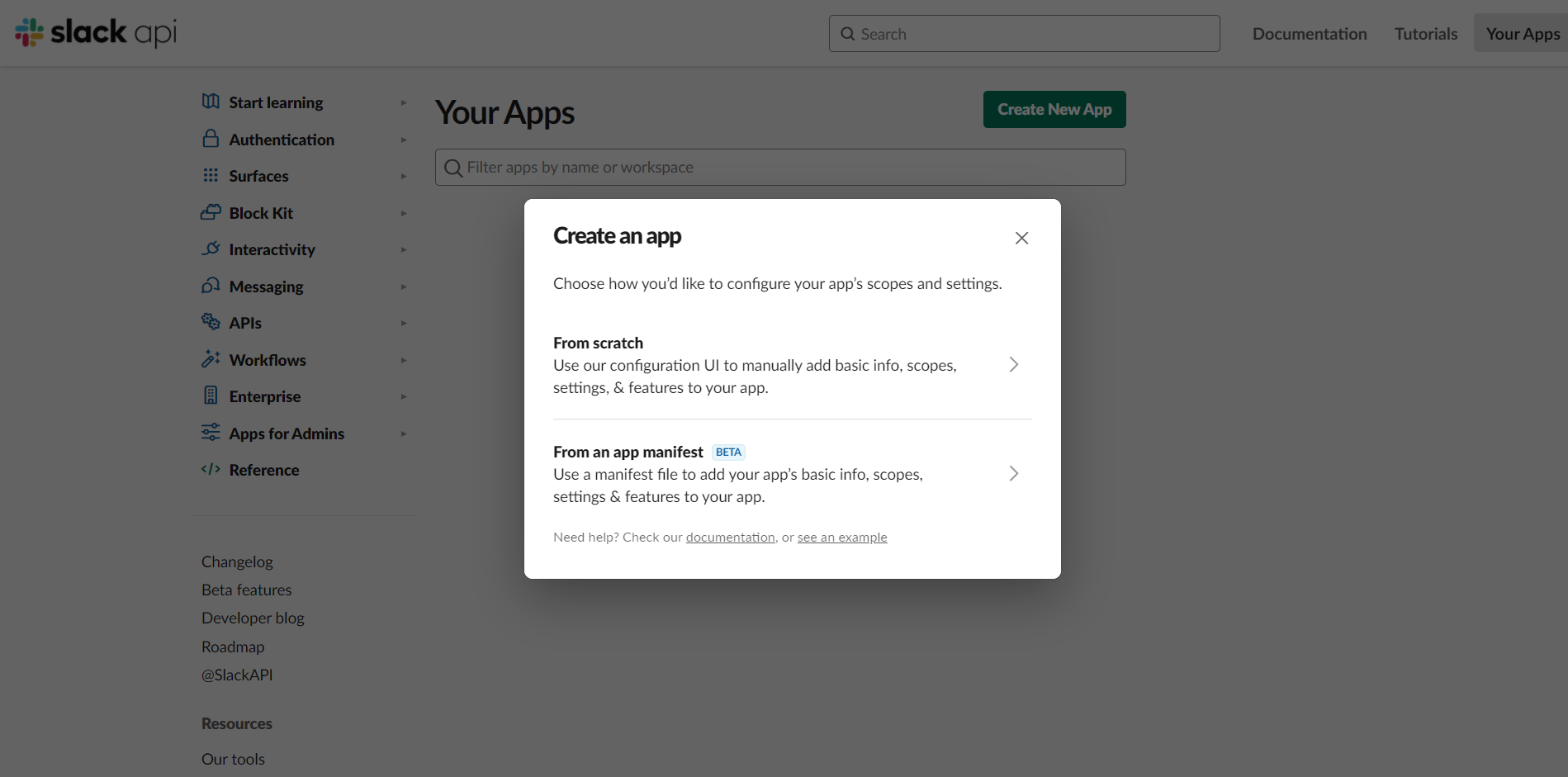This screenshot has height=777, width=1568.
Task: Click the From scratch chevron arrow
Action: pyautogui.click(x=1014, y=365)
